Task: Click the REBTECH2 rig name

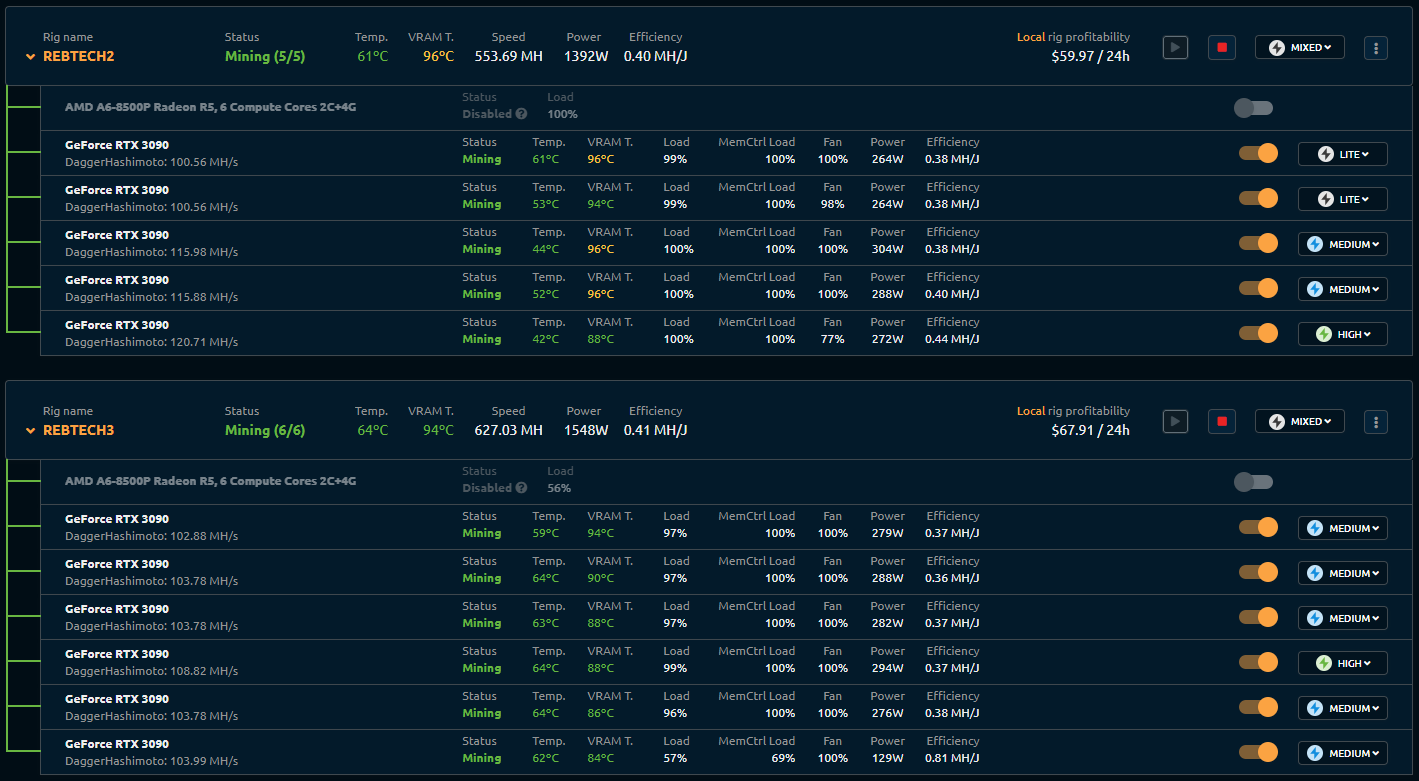Action: pyautogui.click(x=79, y=57)
